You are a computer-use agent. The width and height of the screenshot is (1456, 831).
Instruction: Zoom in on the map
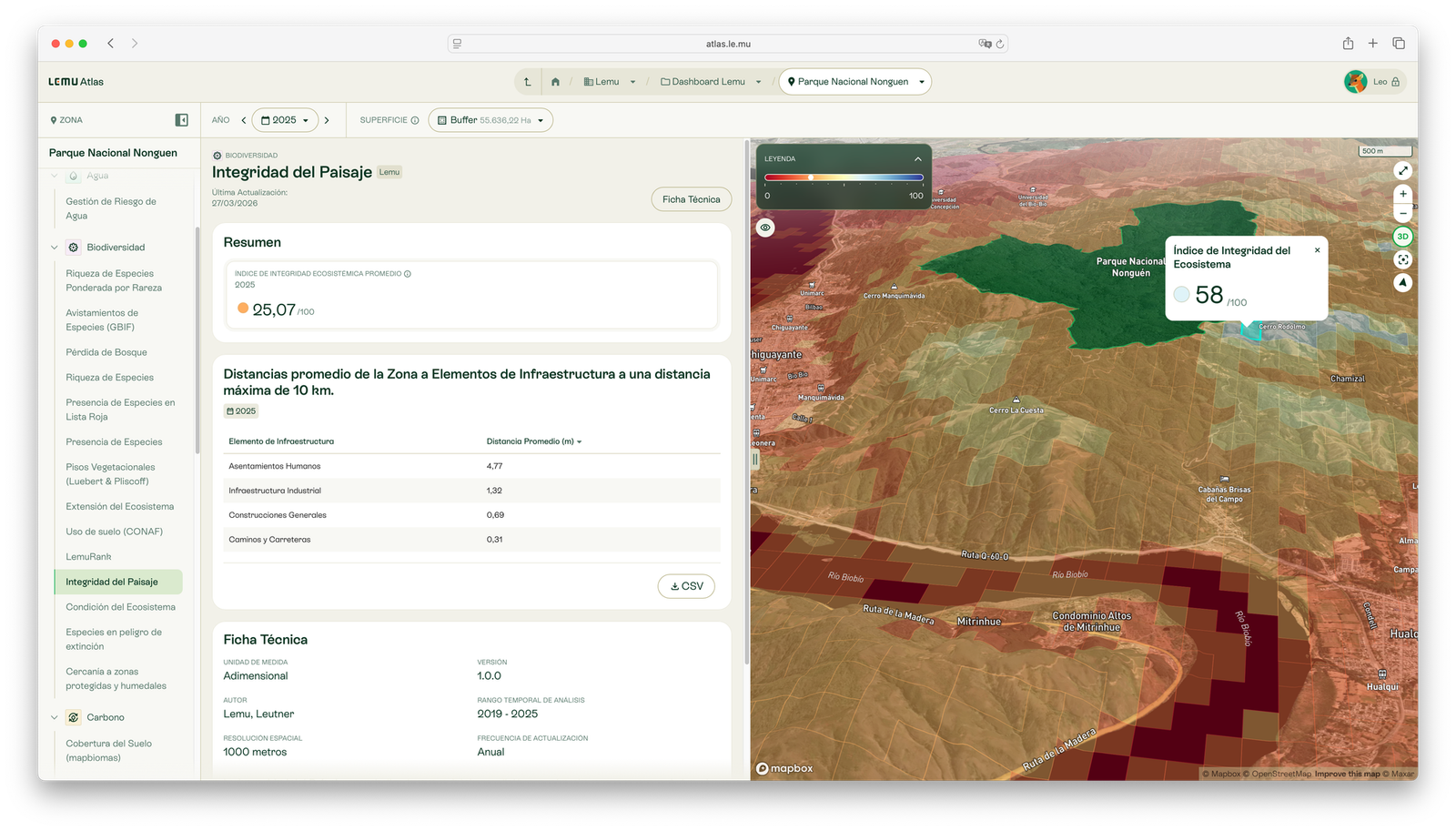1403,194
